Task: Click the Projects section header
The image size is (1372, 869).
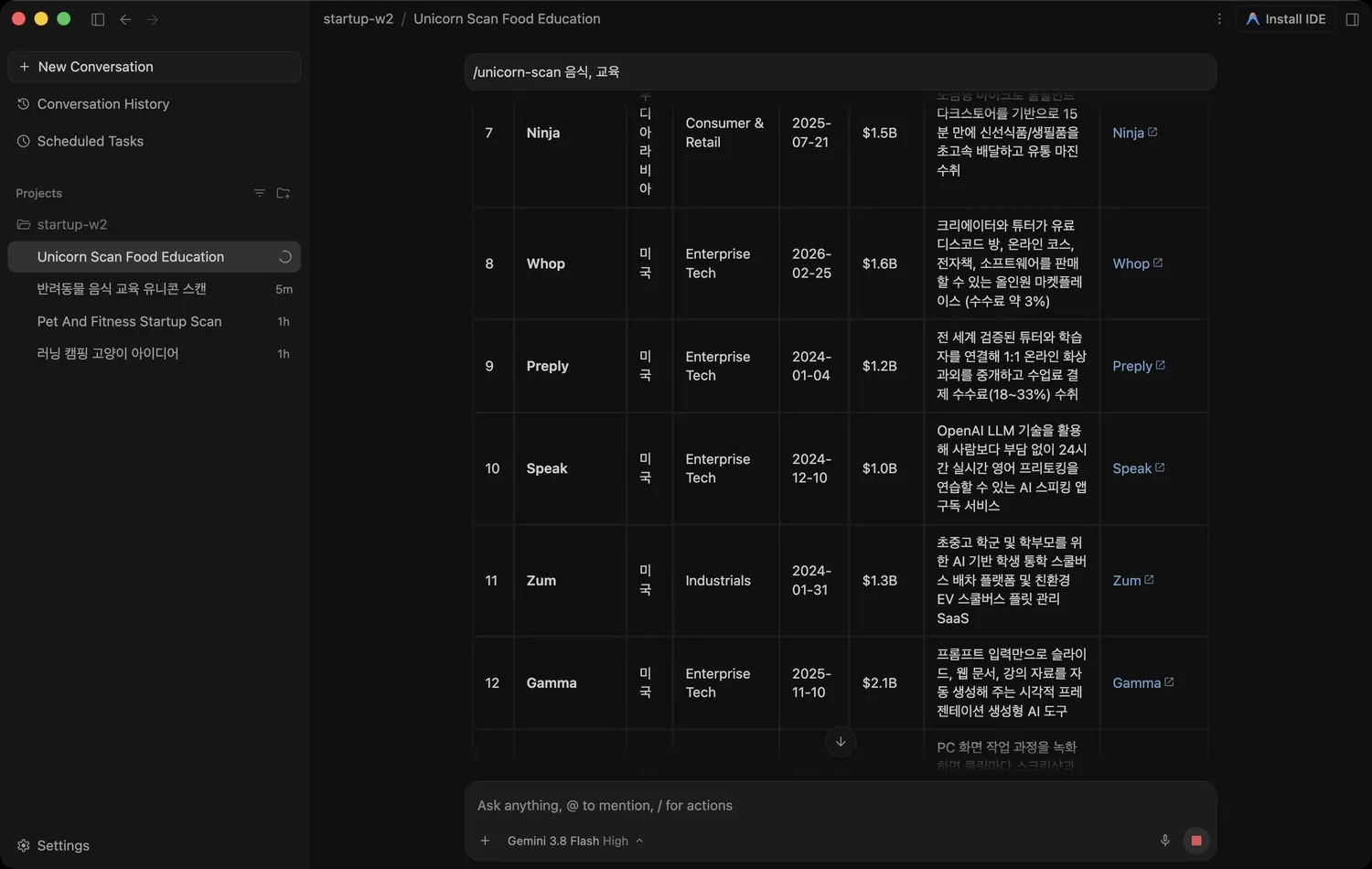Action: click(39, 193)
